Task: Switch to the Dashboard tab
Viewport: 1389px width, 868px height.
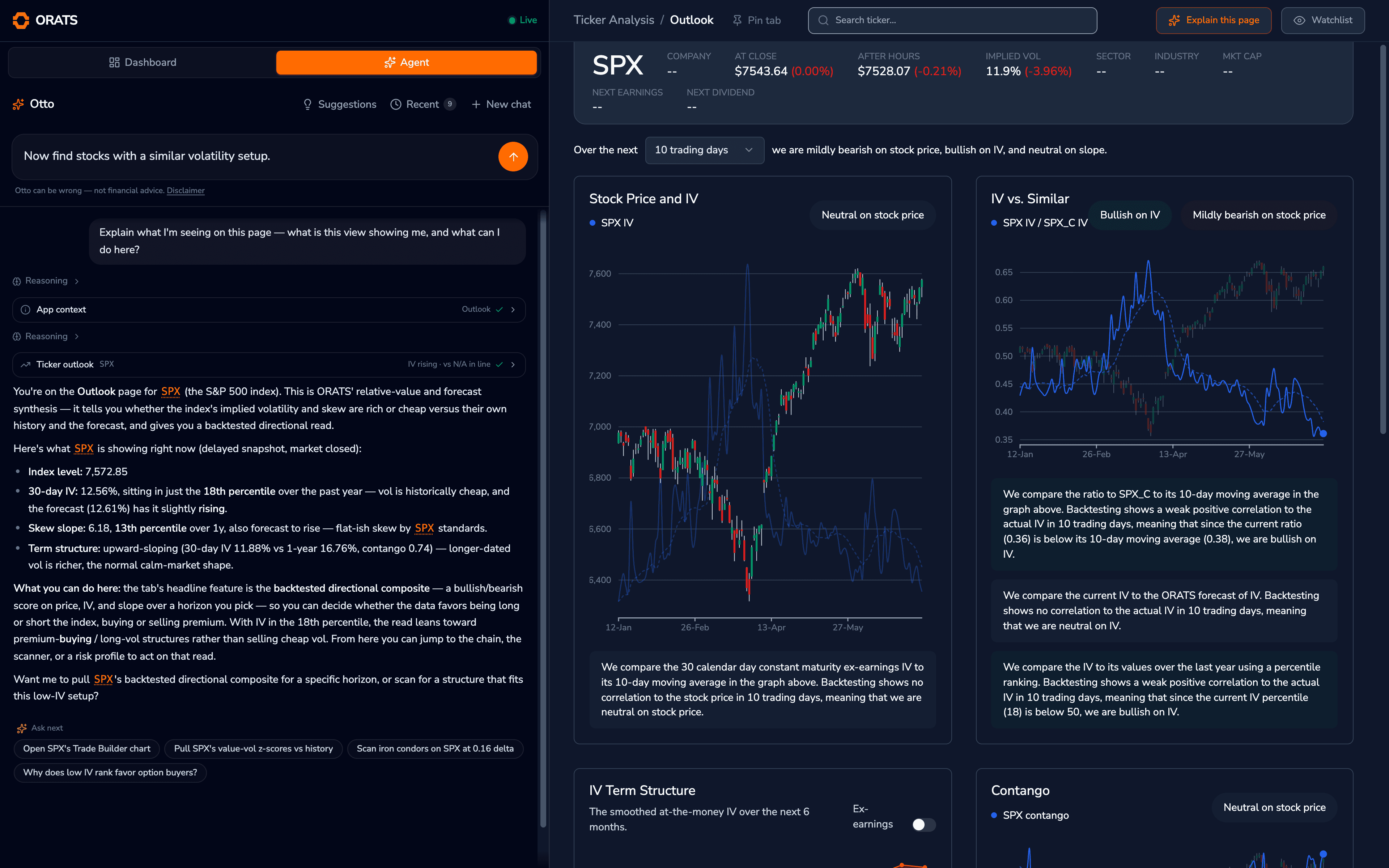Action: point(143,62)
